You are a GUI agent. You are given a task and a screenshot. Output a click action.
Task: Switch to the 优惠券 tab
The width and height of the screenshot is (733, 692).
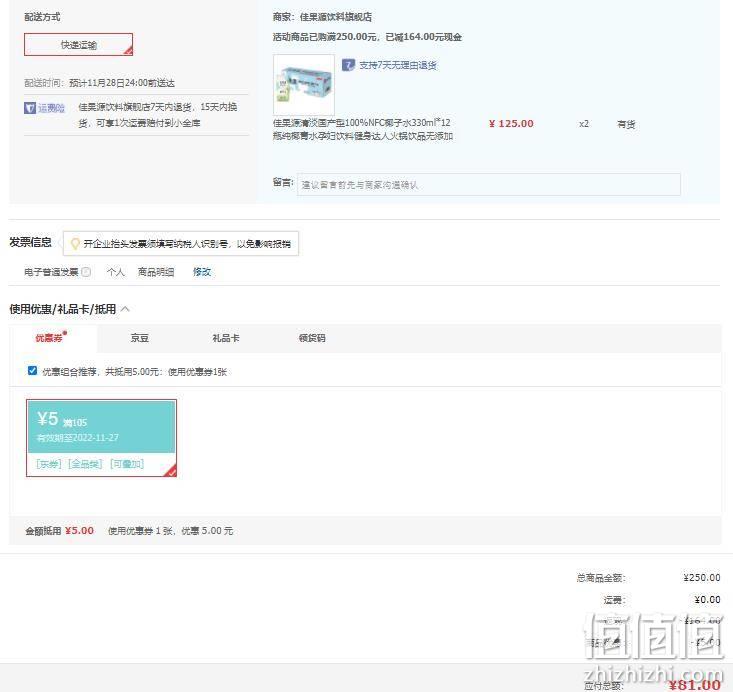click(x=51, y=338)
